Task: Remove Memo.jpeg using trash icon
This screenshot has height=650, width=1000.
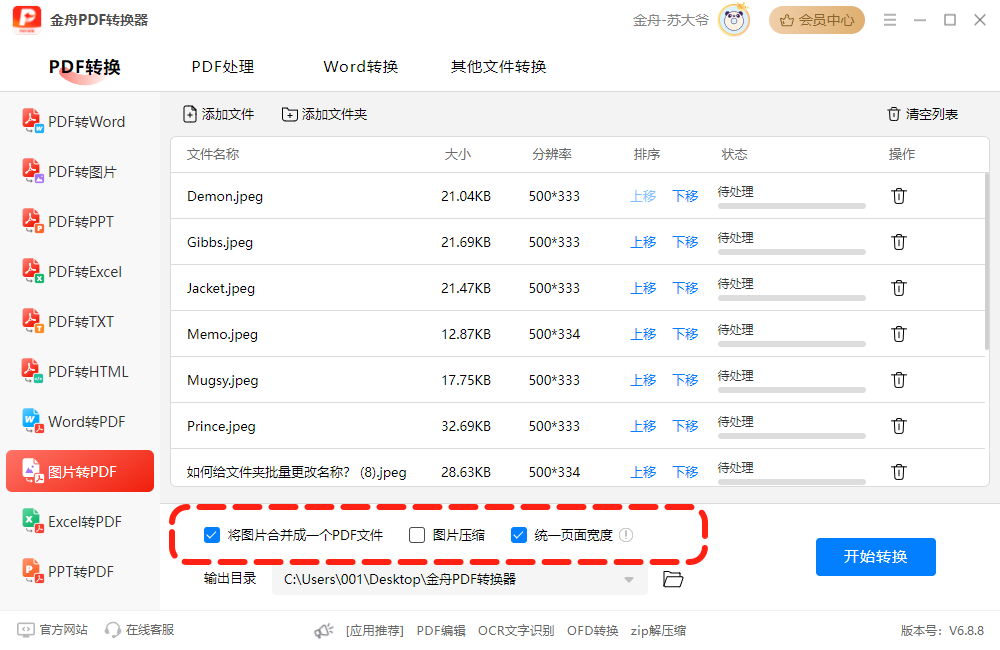Action: point(899,334)
